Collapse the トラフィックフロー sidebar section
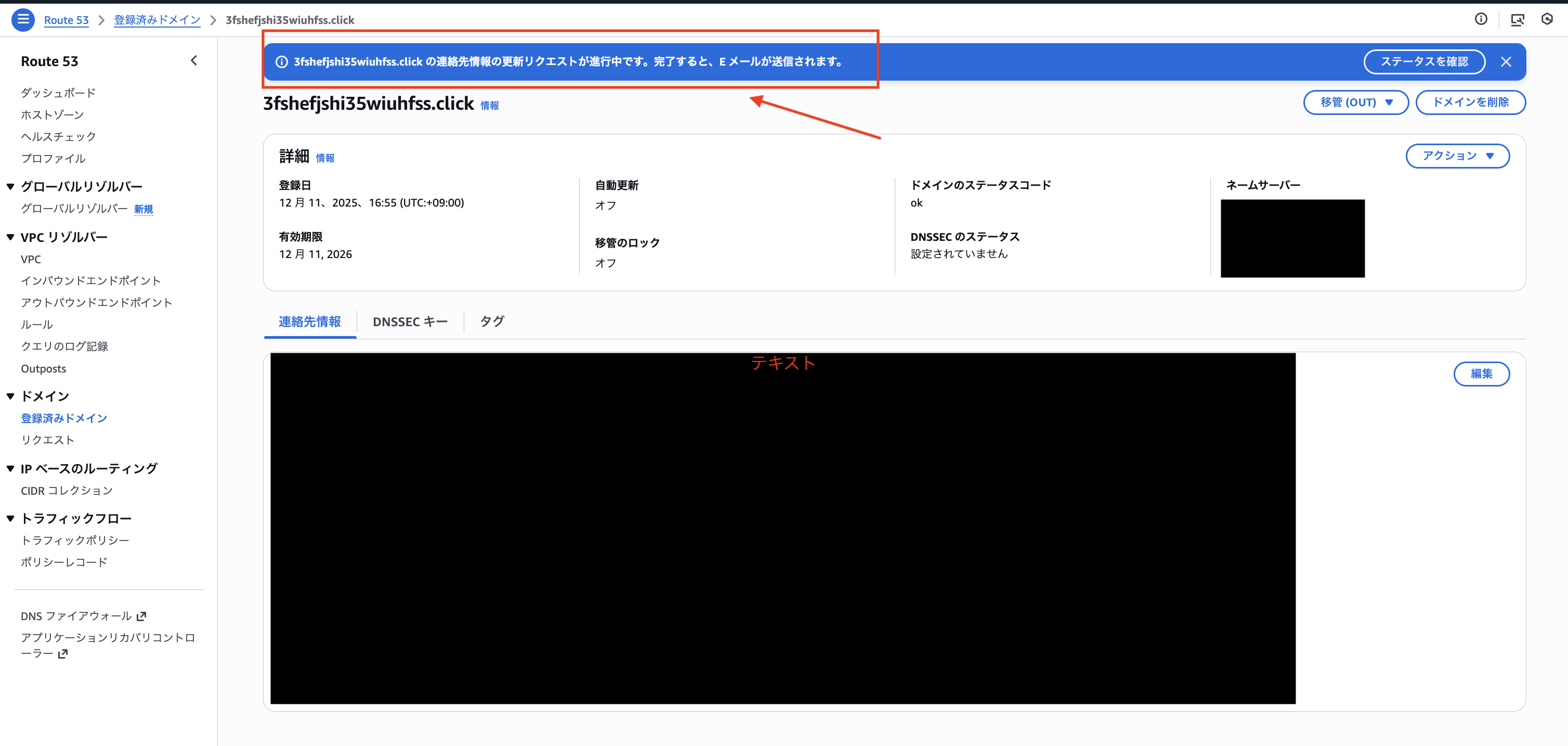The height and width of the screenshot is (746, 1568). (x=10, y=518)
